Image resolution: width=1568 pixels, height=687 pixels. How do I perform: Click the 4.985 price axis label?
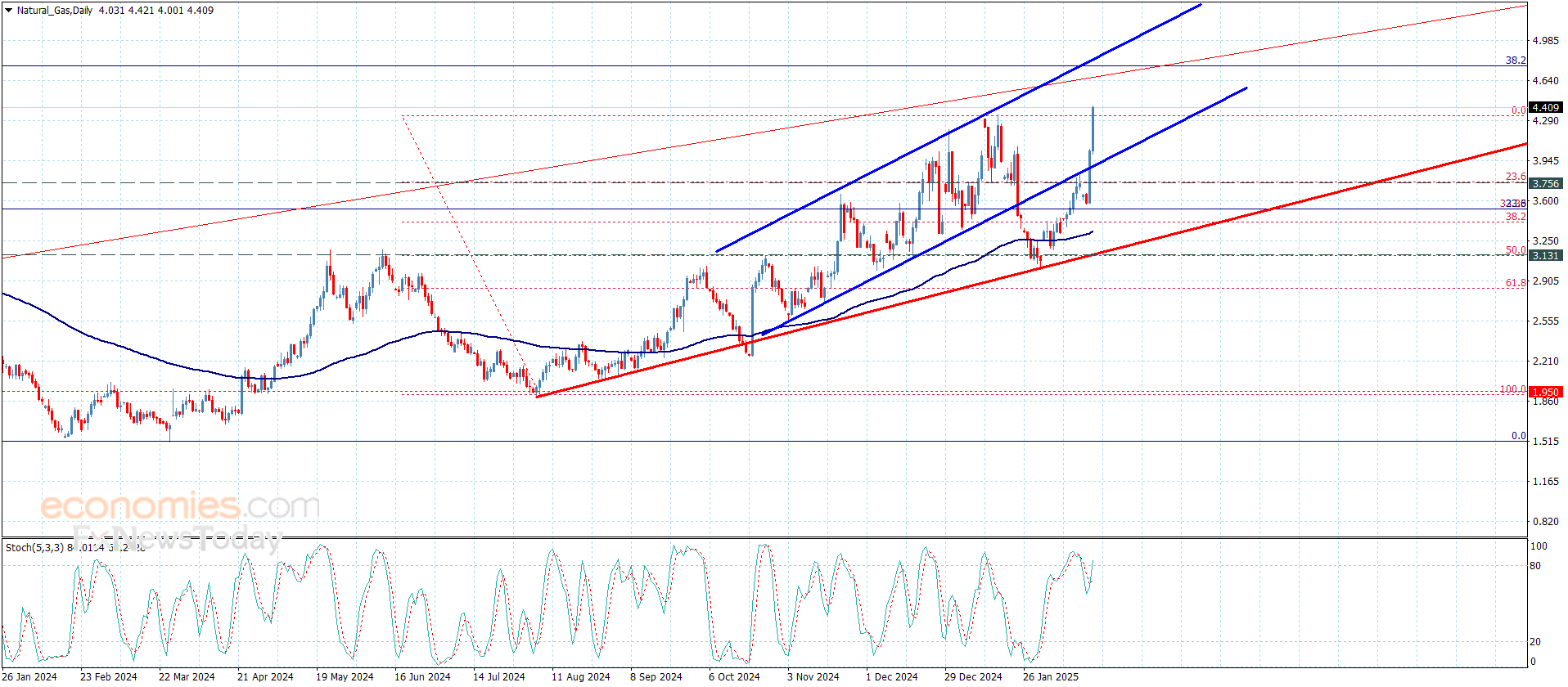point(1546,41)
